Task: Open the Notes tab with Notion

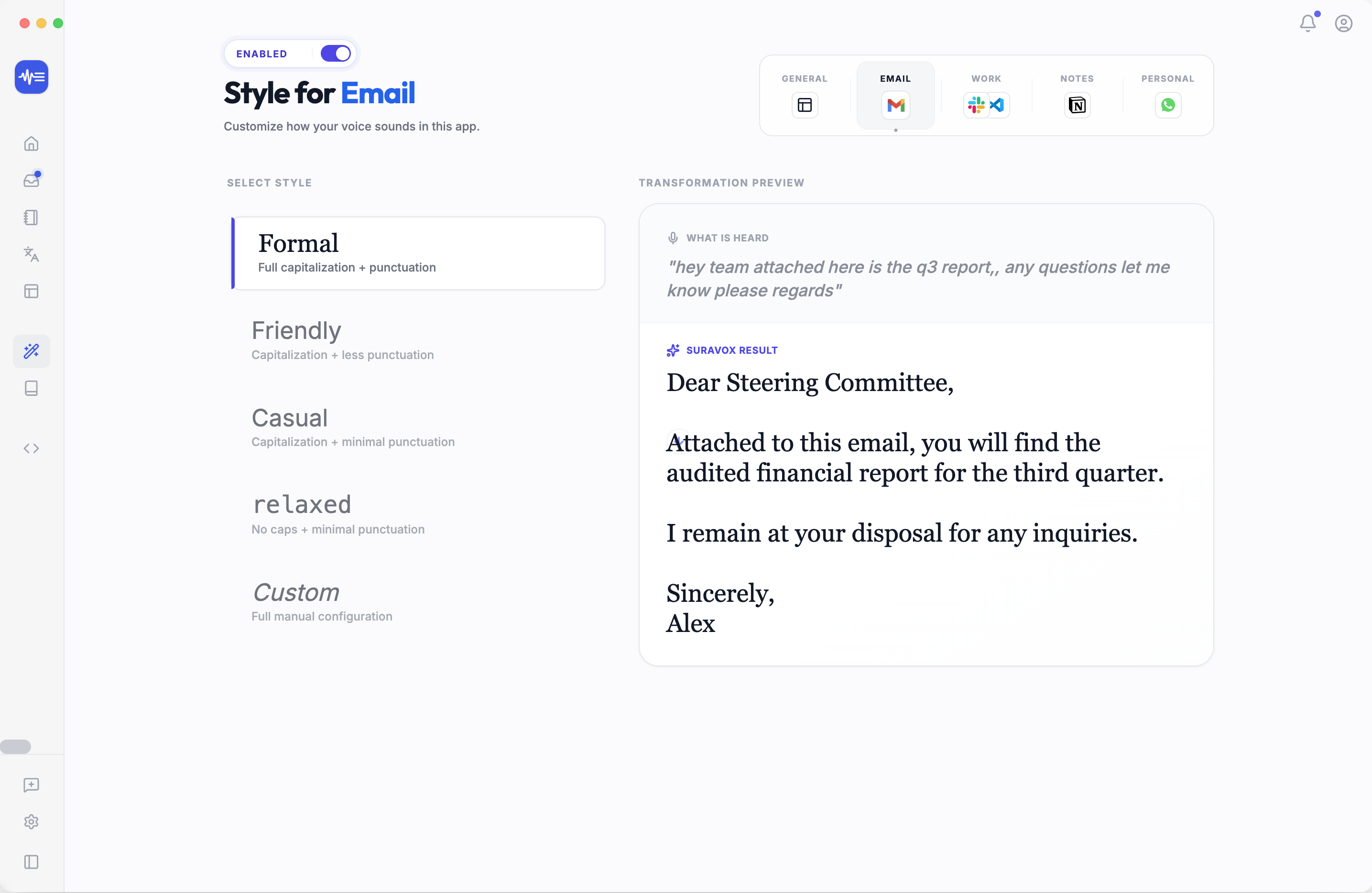Action: (1076, 96)
